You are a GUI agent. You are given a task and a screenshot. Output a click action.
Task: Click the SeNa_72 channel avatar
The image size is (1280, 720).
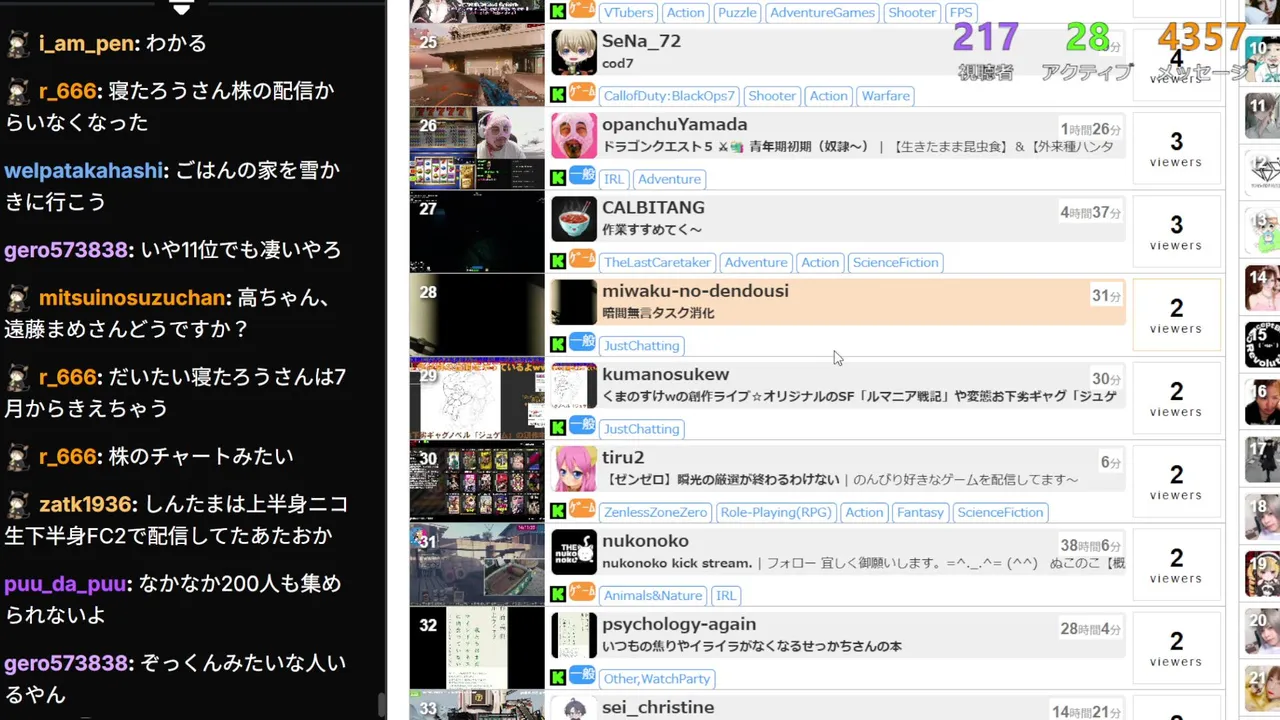coord(574,52)
